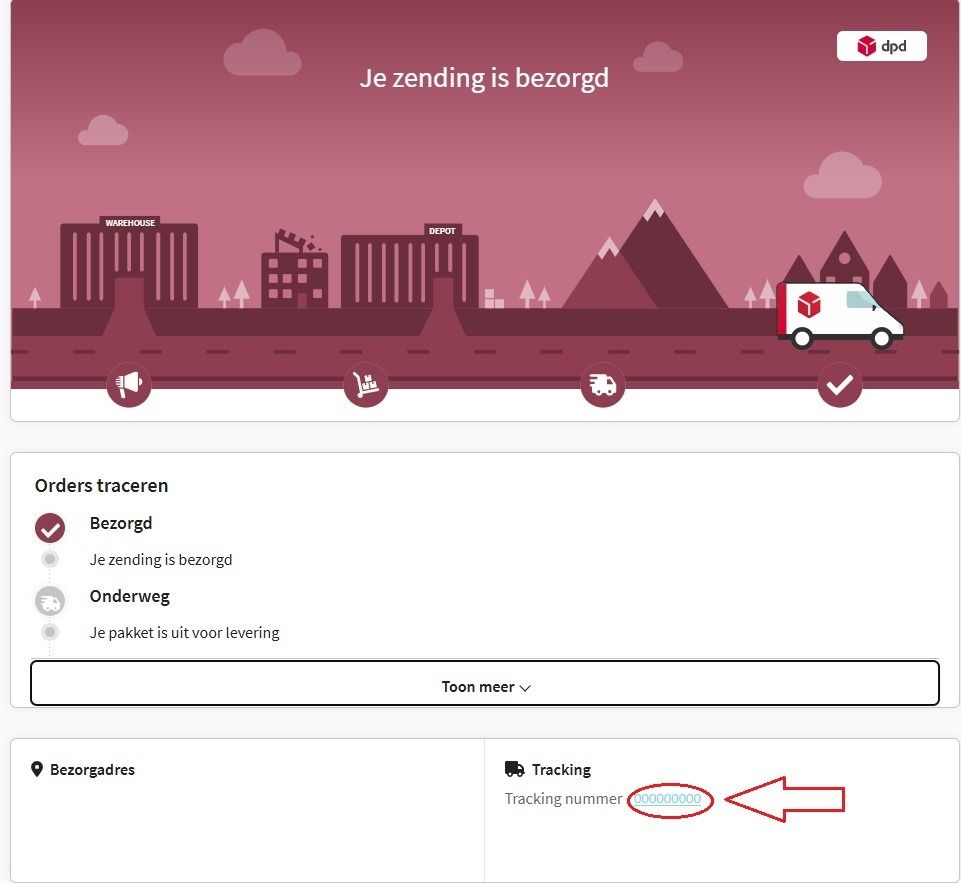Click the Onderweg truck timeline icon

point(50,601)
